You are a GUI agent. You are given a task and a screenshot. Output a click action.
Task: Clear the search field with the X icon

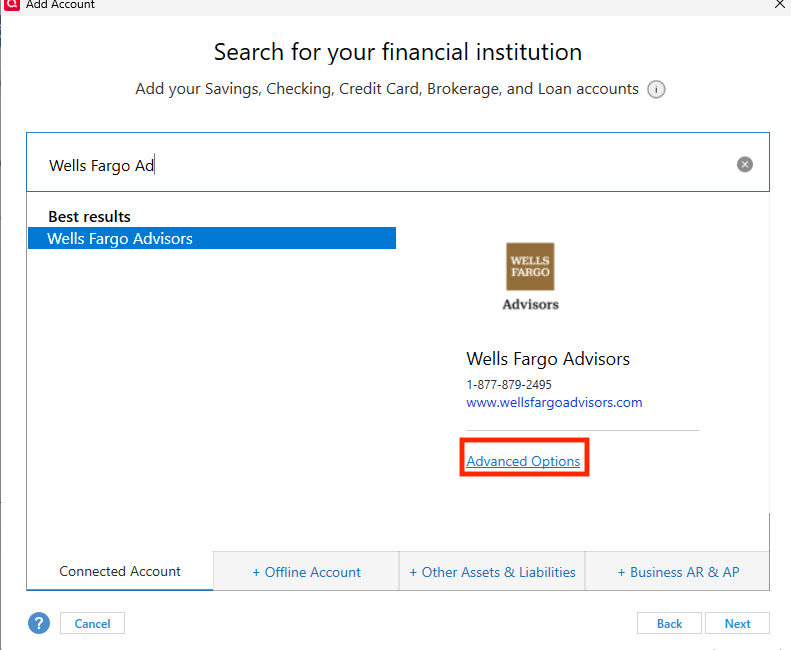(745, 165)
